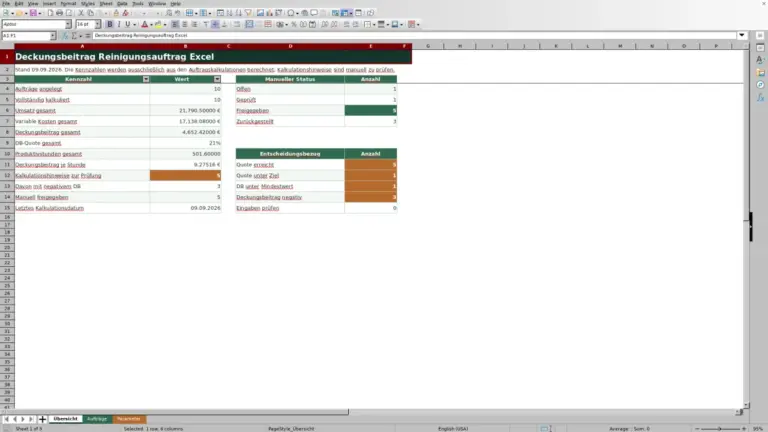Expand the formula bar arrow
The image size is (768, 432).
tap(742, 35)
